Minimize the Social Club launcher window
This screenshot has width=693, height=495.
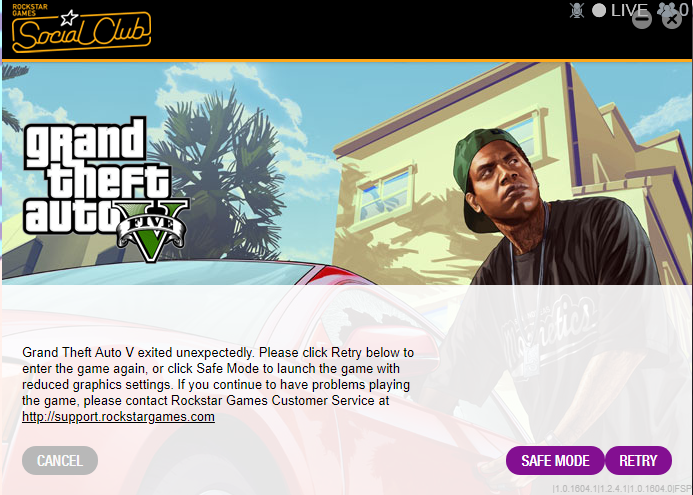coord(642,19)
